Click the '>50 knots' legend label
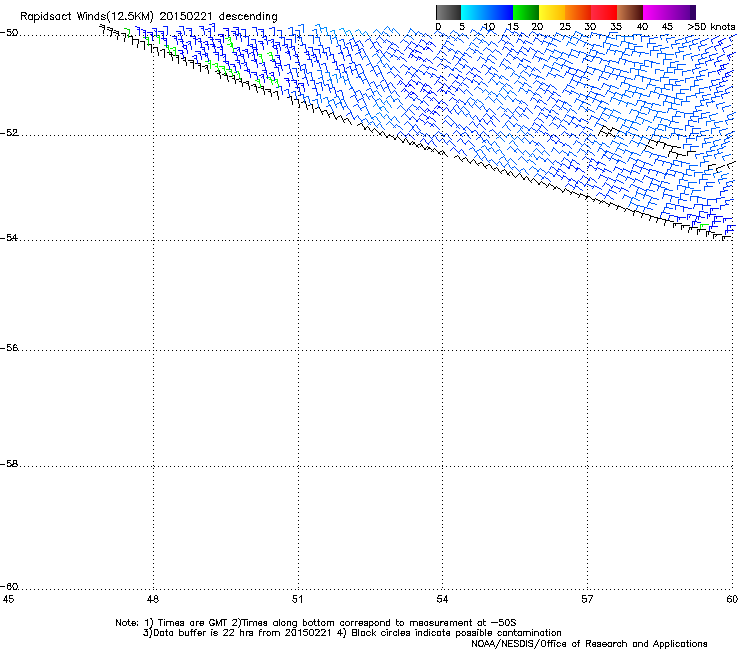This screenshot has height=650, width=740. [x=711, y=27]
